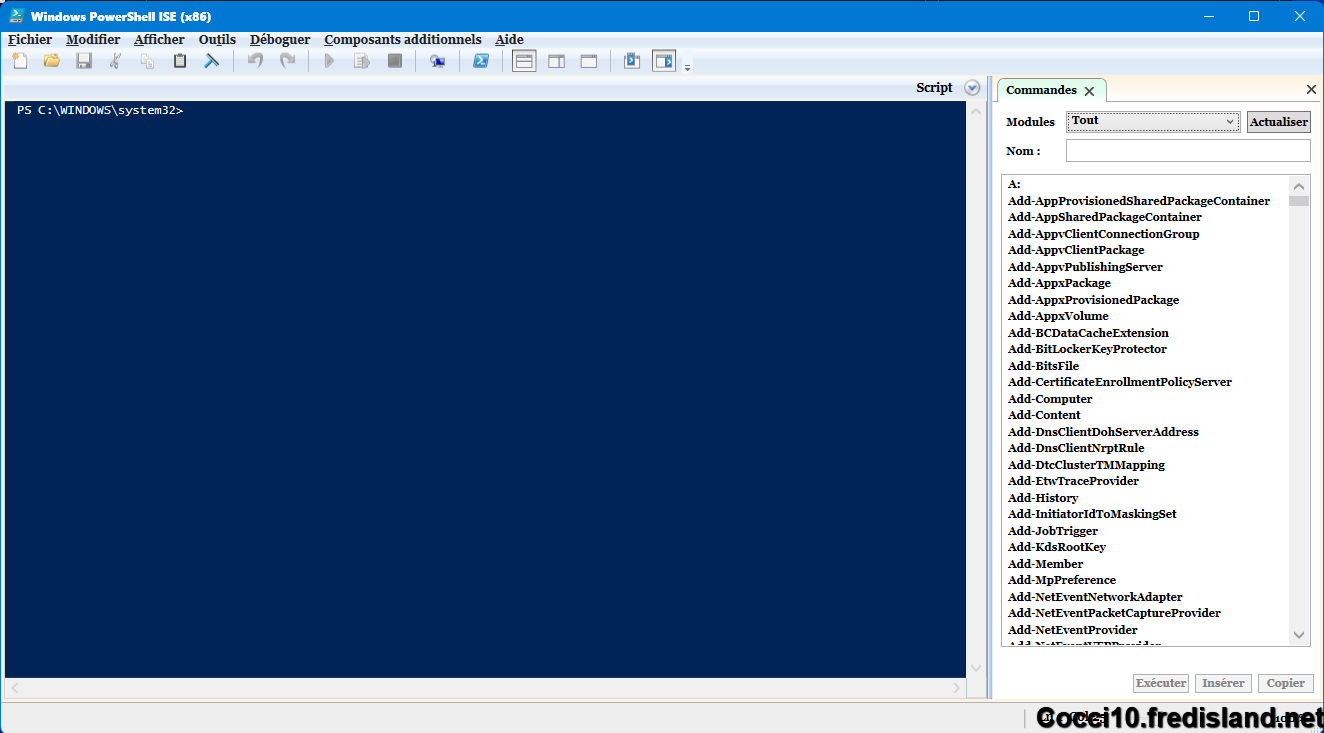Viewport: 1324px width, 733px height.
Task: Select Add-Computer in the command list
Action: tap(1050, 399)
